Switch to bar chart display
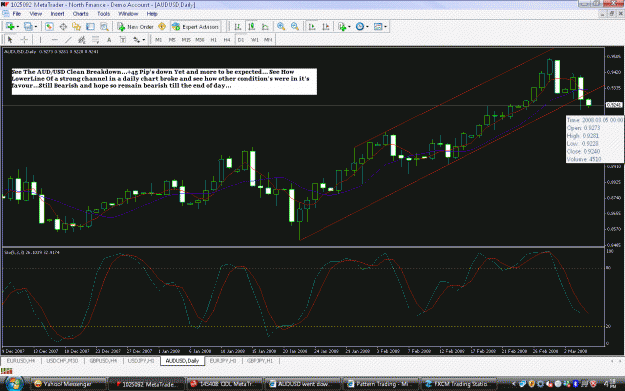Screen dimensions: 625x391 pyautogui.click(x=238, y=27)
